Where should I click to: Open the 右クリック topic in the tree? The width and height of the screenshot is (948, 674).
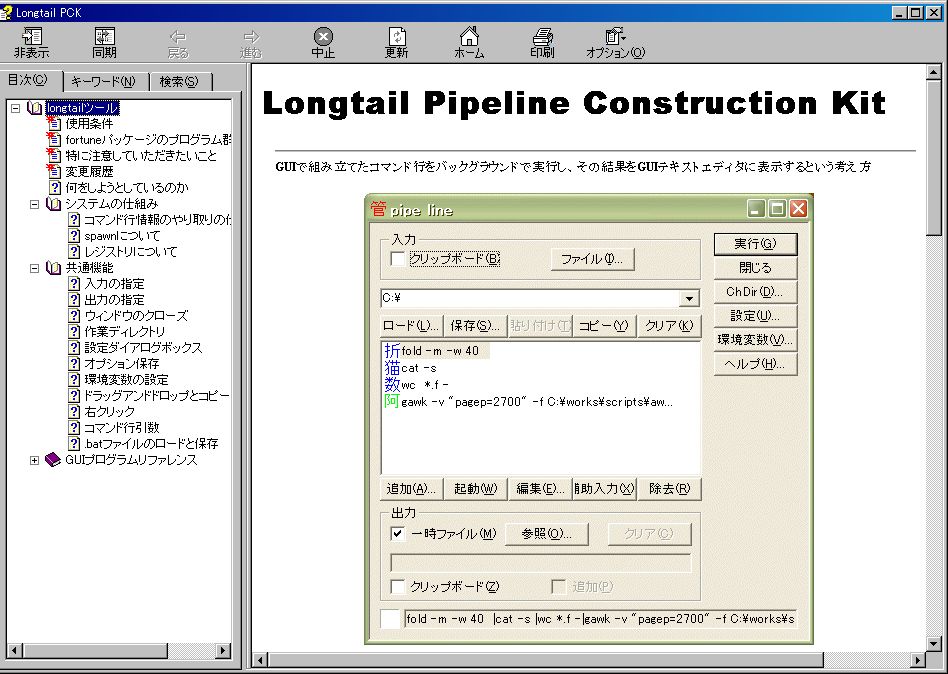(106, 412)
